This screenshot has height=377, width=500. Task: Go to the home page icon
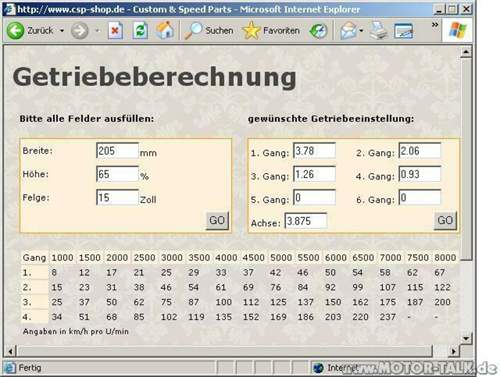pos(165,30)
